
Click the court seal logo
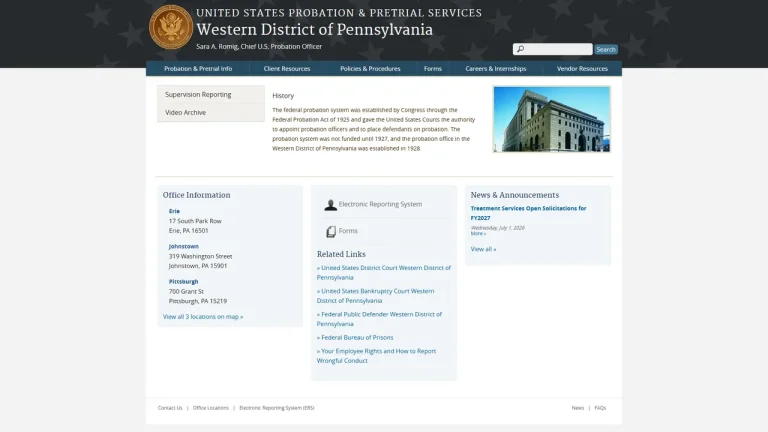pyautogui.click(x=171, y=27)
